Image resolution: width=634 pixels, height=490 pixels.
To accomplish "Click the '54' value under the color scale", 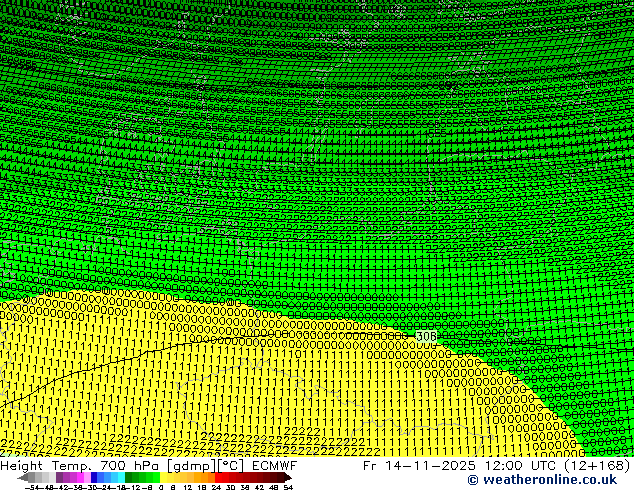I will [x=288, y=487].
